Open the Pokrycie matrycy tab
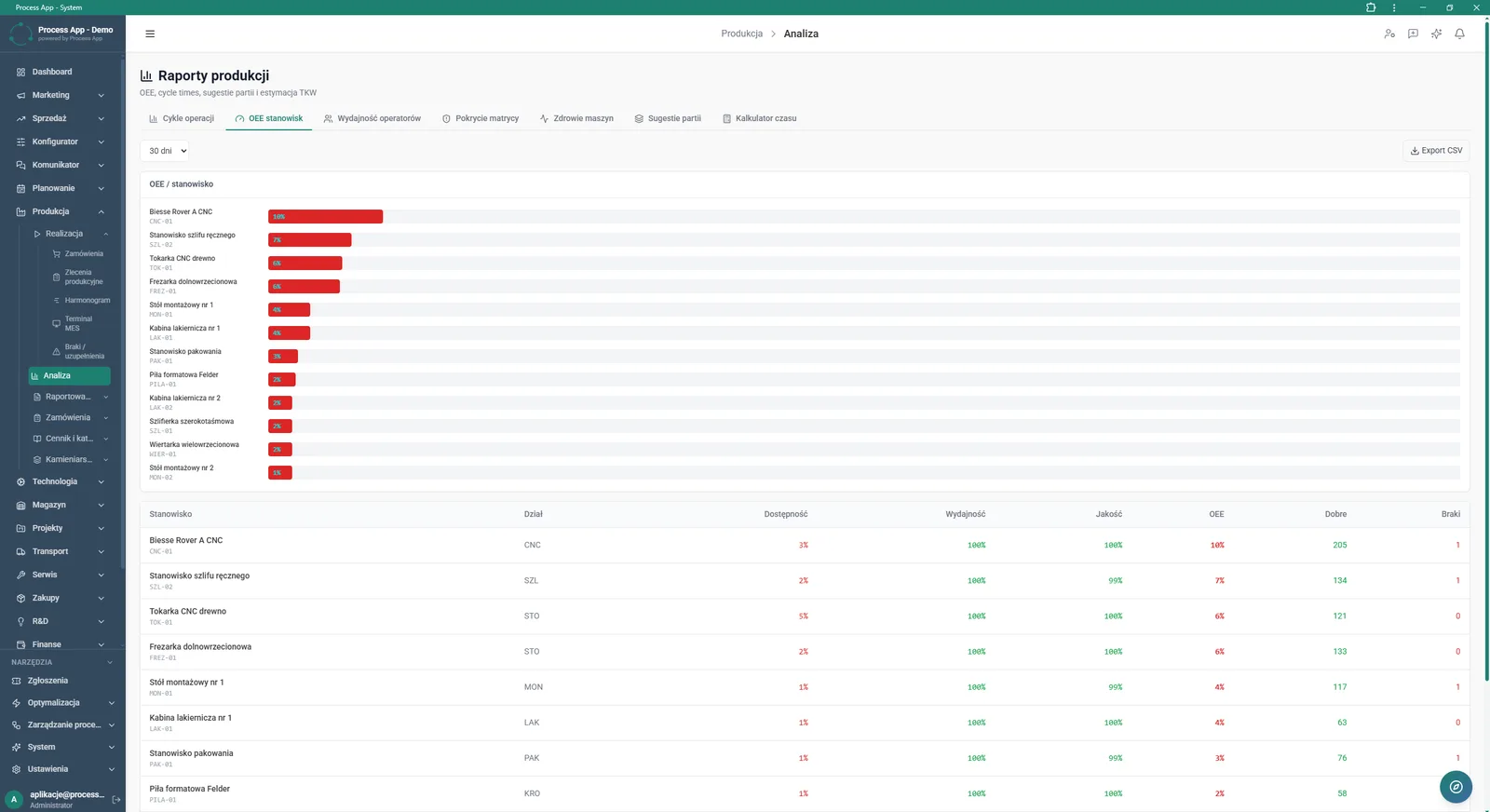The height and width of the screenshot is (812, 1490). click(x=481, y=118)
